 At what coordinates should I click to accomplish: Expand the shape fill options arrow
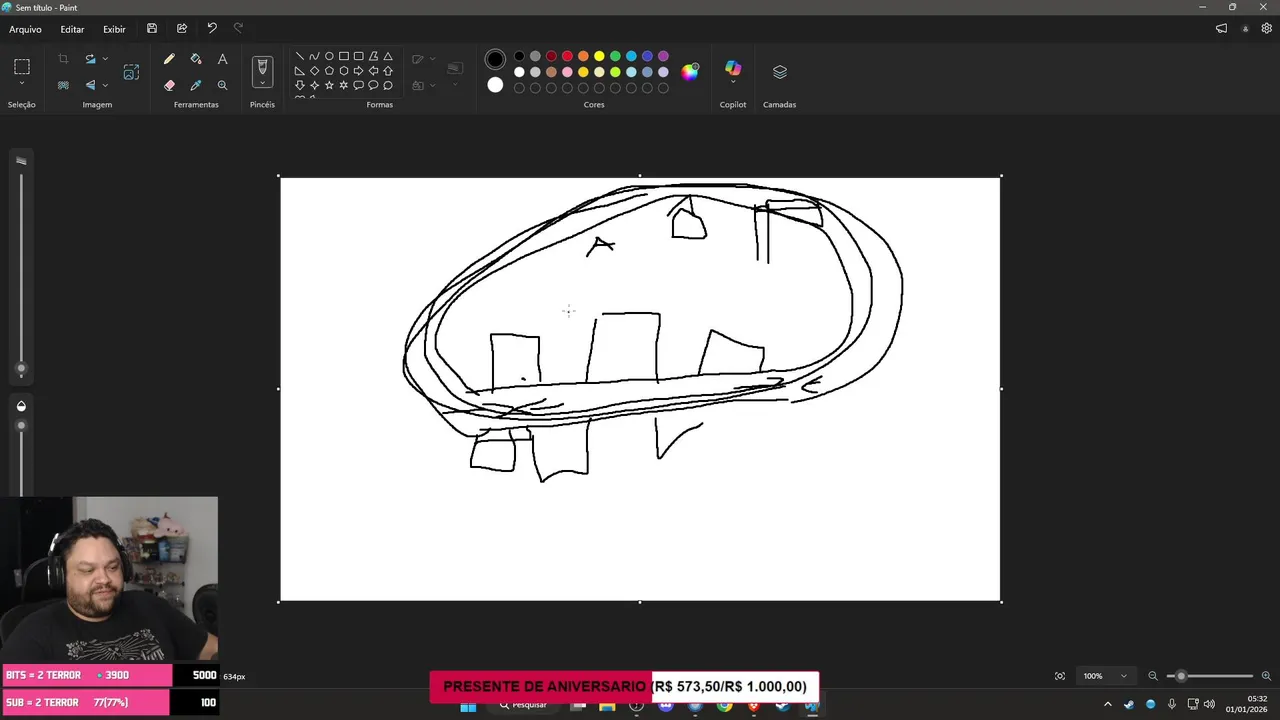point(432,85)
